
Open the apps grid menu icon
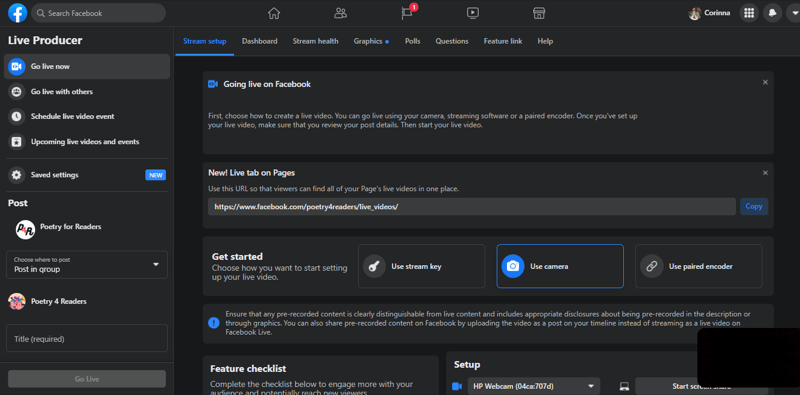[749, 13]
